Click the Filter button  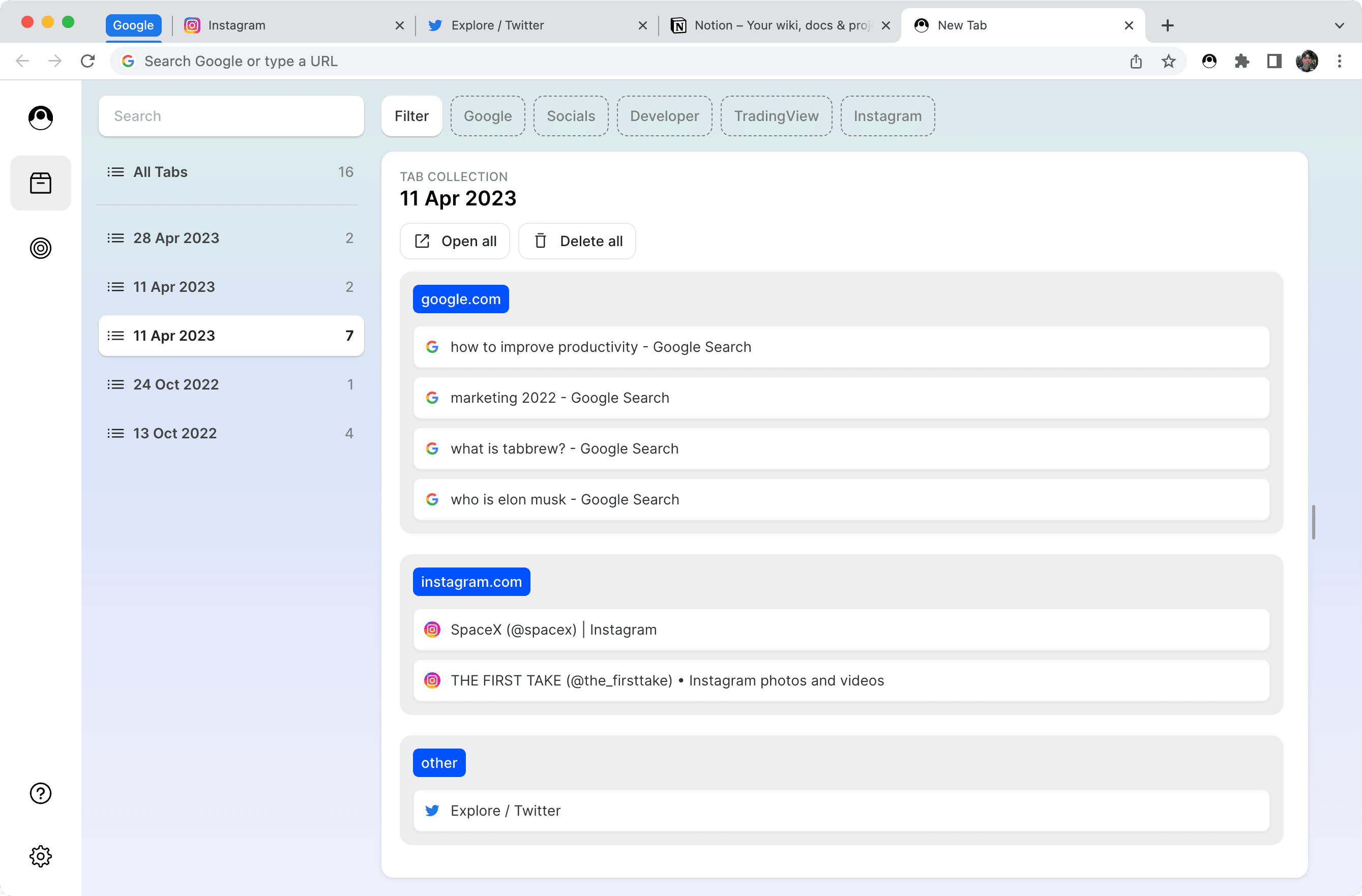coord(411,116)
